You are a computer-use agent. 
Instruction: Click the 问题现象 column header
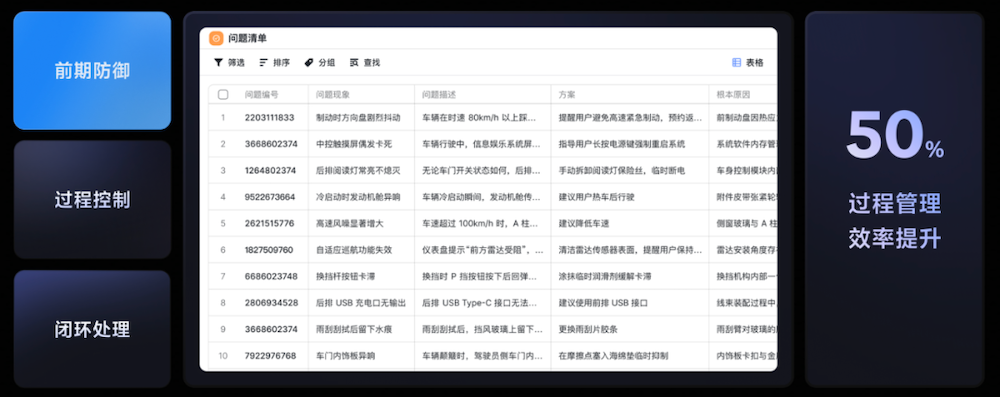[333, 94]
